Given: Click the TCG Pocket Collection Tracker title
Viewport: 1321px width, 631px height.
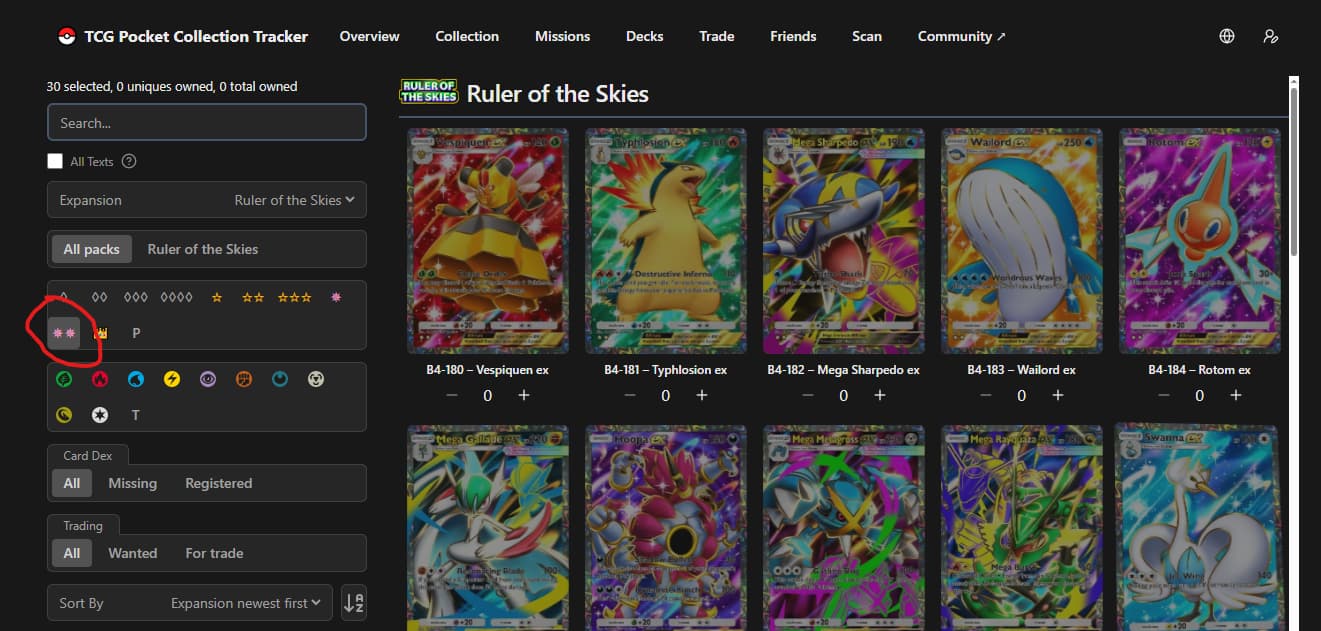Looking at the screenshot, I should (x=196, y=36).
